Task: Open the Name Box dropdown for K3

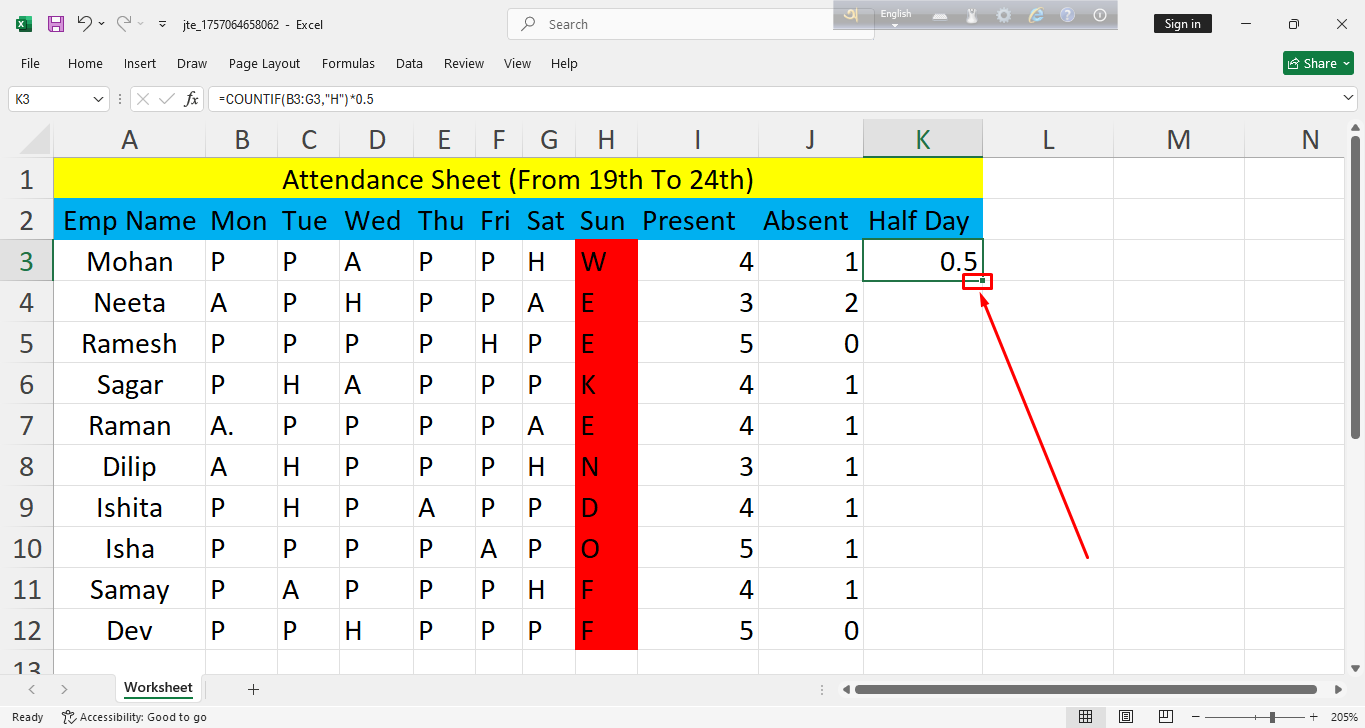Action: tap(98, 99)
